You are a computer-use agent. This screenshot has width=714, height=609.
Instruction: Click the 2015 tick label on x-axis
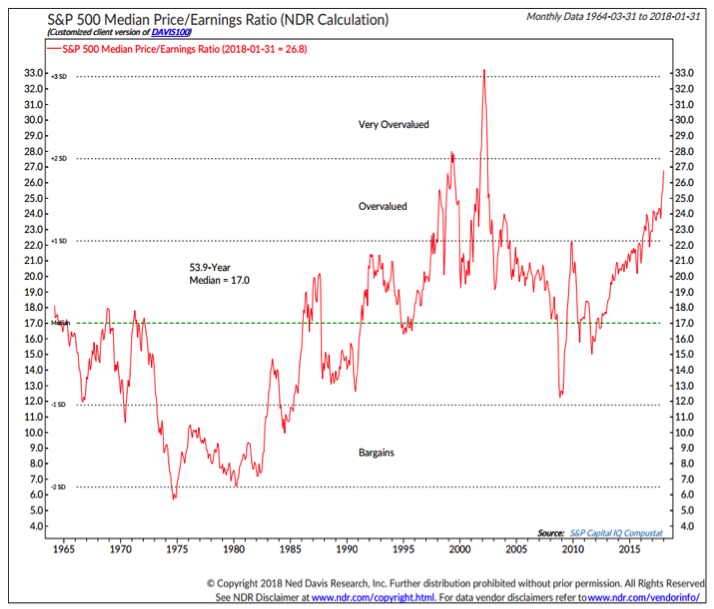click(x=629, y=549)
